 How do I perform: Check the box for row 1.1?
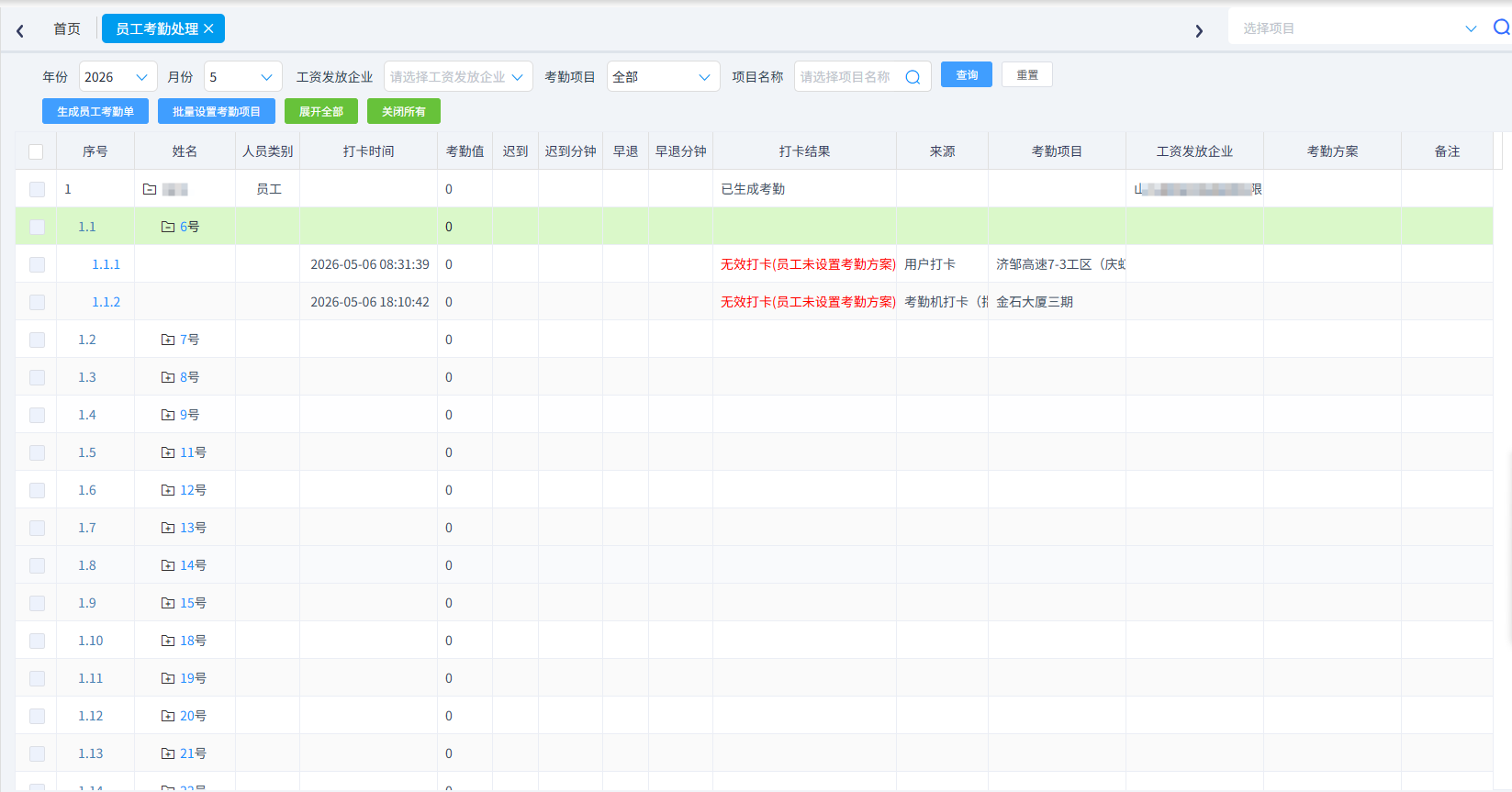tap(37, 227)
